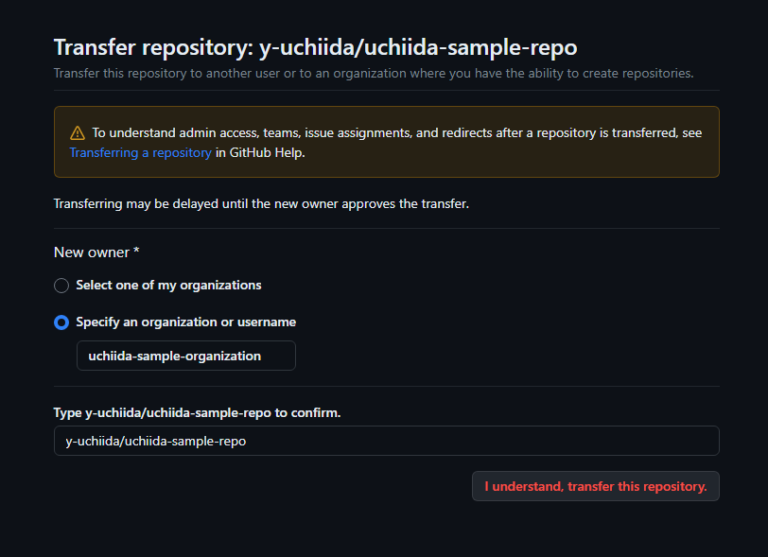
Task: Click the warning triangle icon in alert
Action: click(77, 133)
